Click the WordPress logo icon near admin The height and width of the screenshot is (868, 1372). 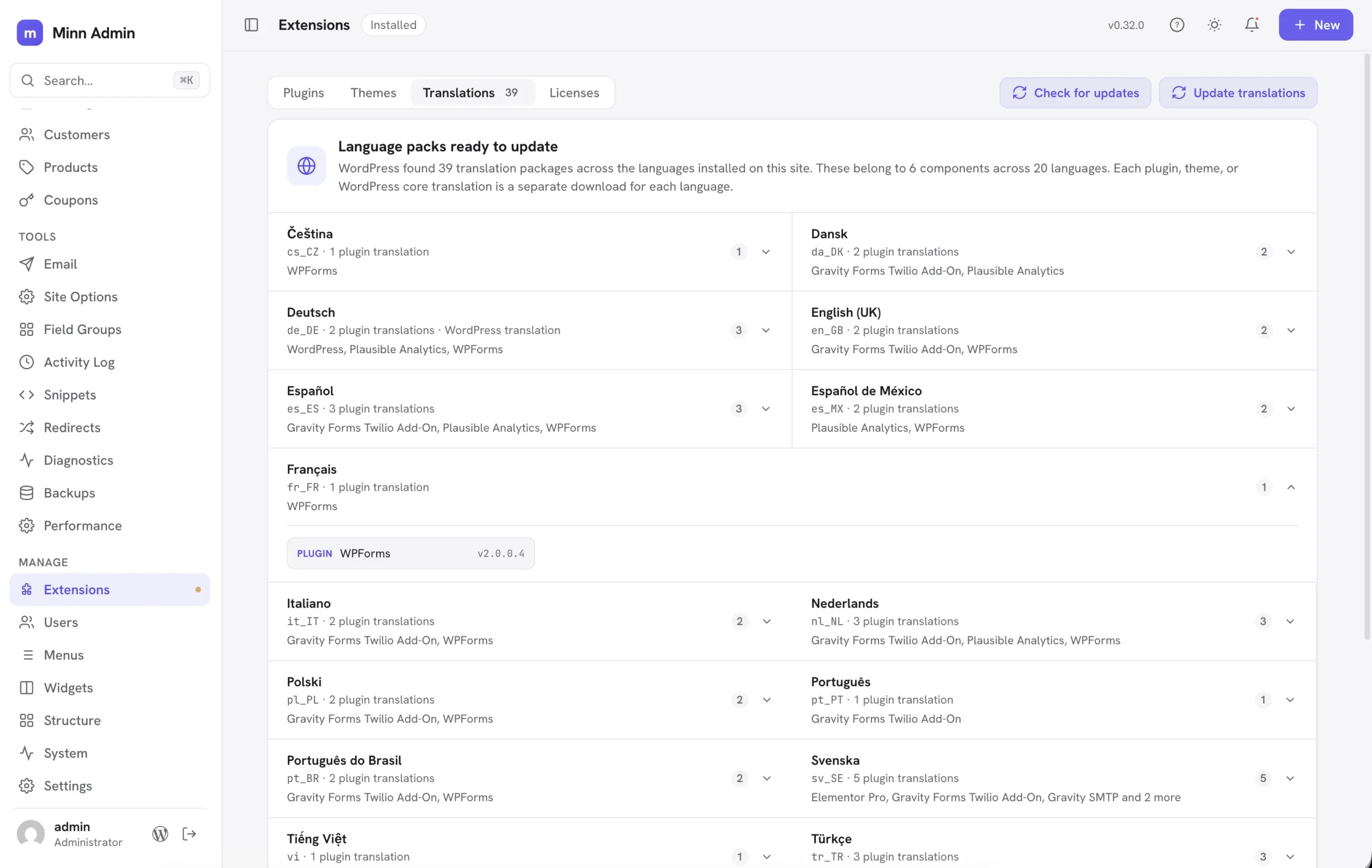pyautogui.click(x=160, y=834)
